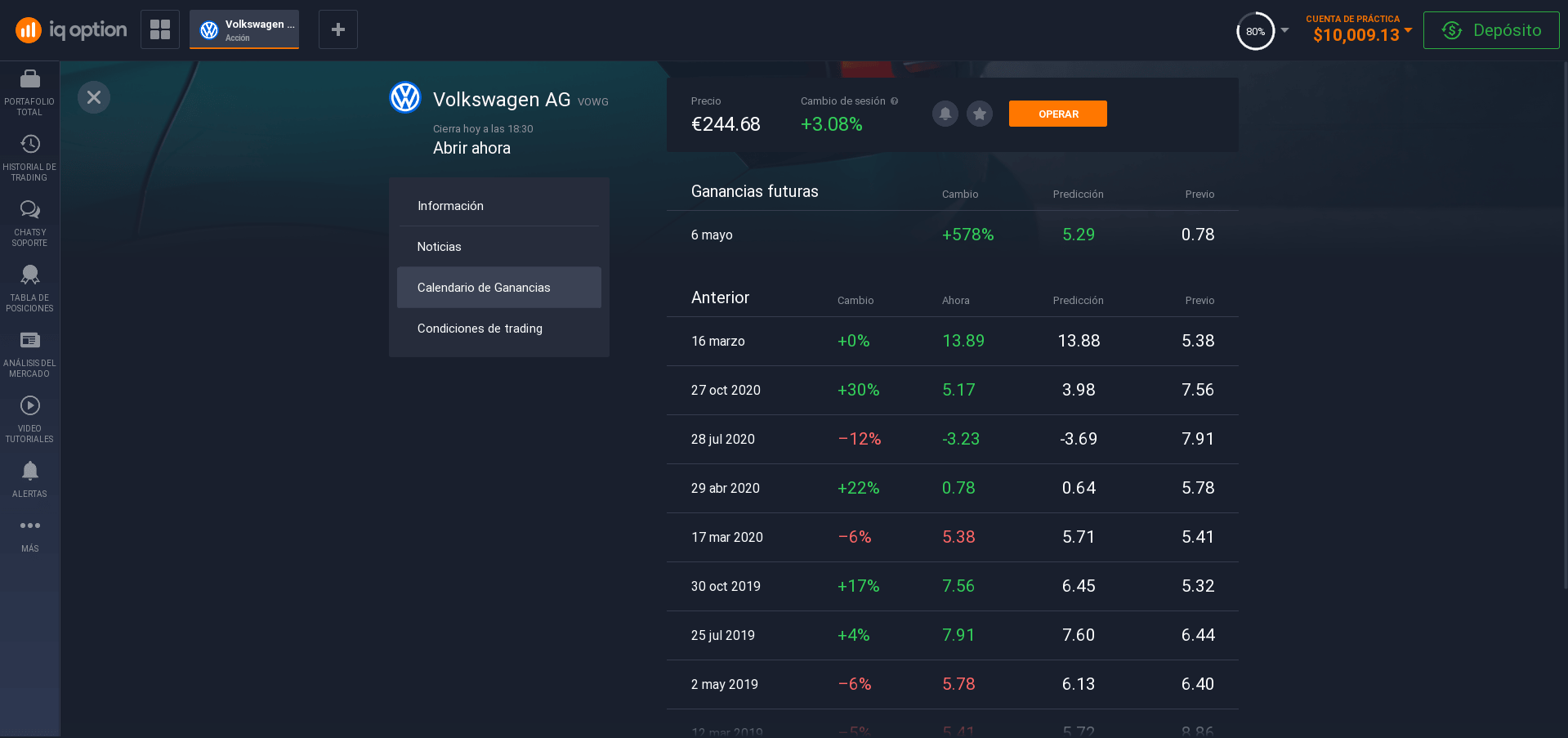This screenshot has width=1568, height=738.
Task: Expand the dropdown next to 80% indicator
Action: point(1284,30)
